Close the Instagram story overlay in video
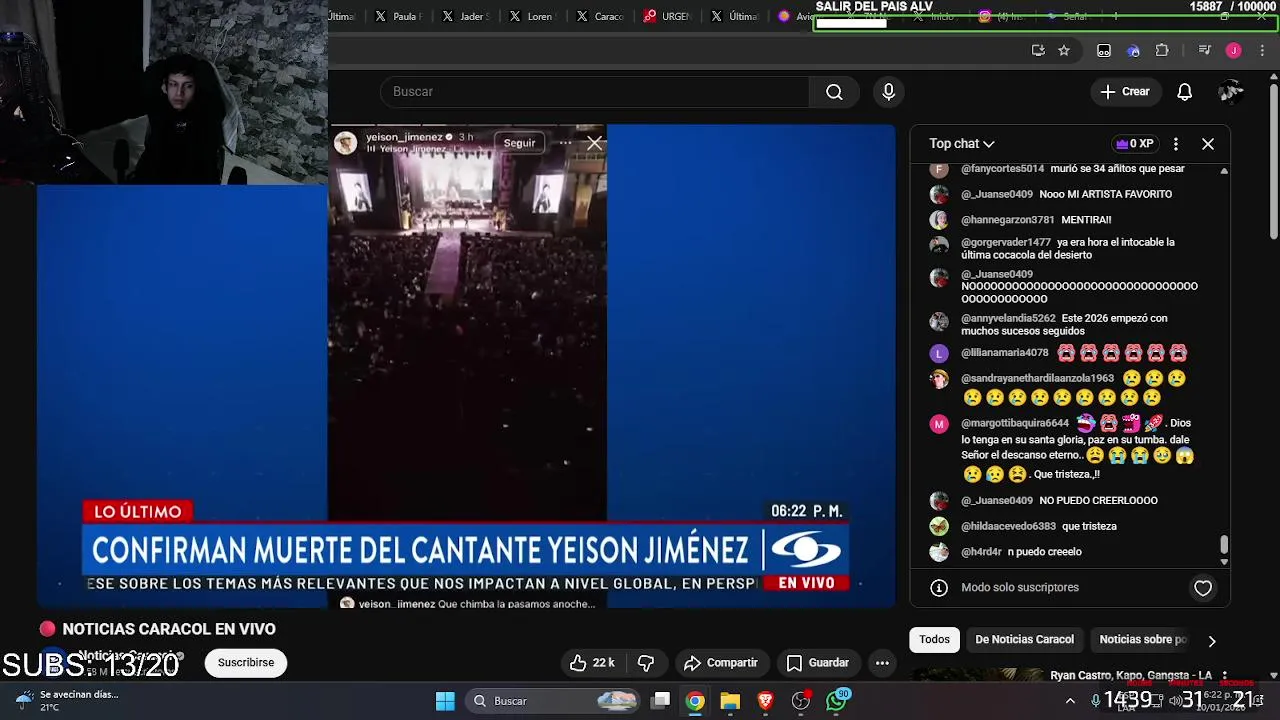This screenshot has height=720, width=1280. (594, 143)
